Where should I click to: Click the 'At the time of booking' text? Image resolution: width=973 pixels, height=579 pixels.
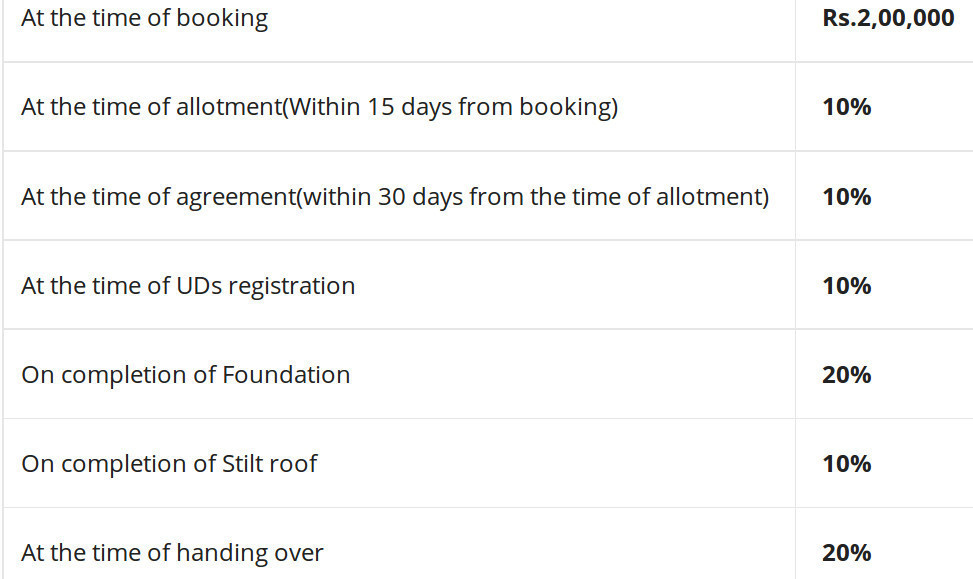pyautogui.click(x=144, y=18)
